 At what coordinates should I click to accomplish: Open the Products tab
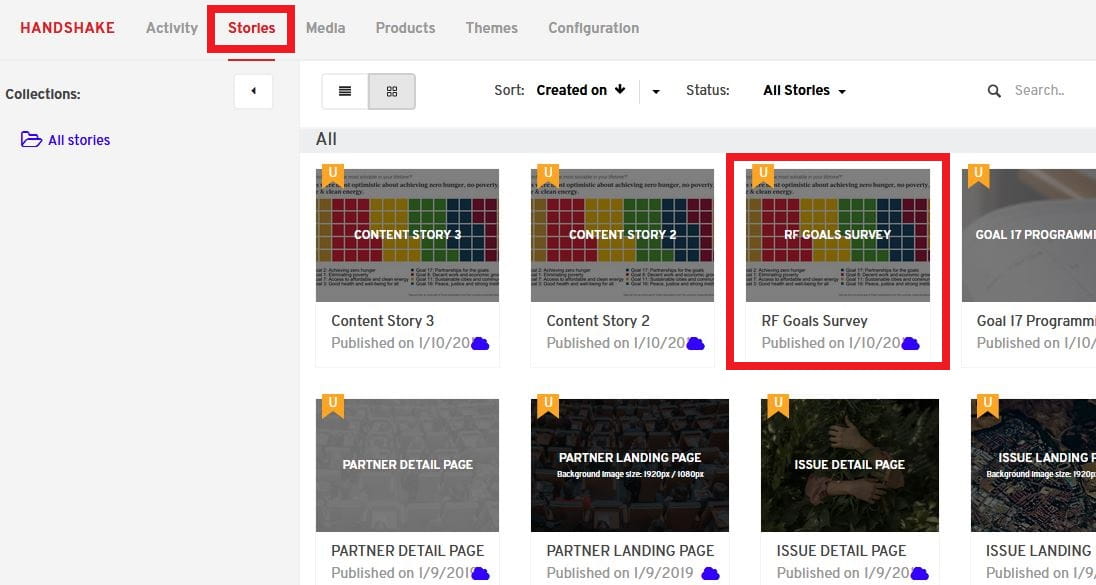[x=405, y=28]
